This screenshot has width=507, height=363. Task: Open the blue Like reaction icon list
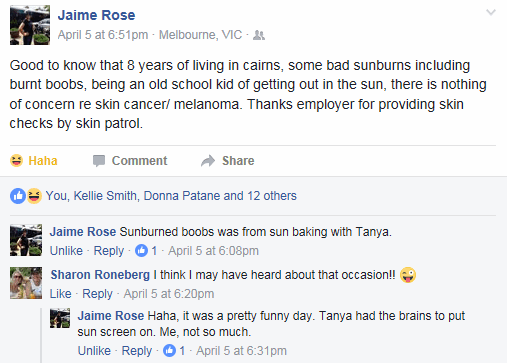18,196
